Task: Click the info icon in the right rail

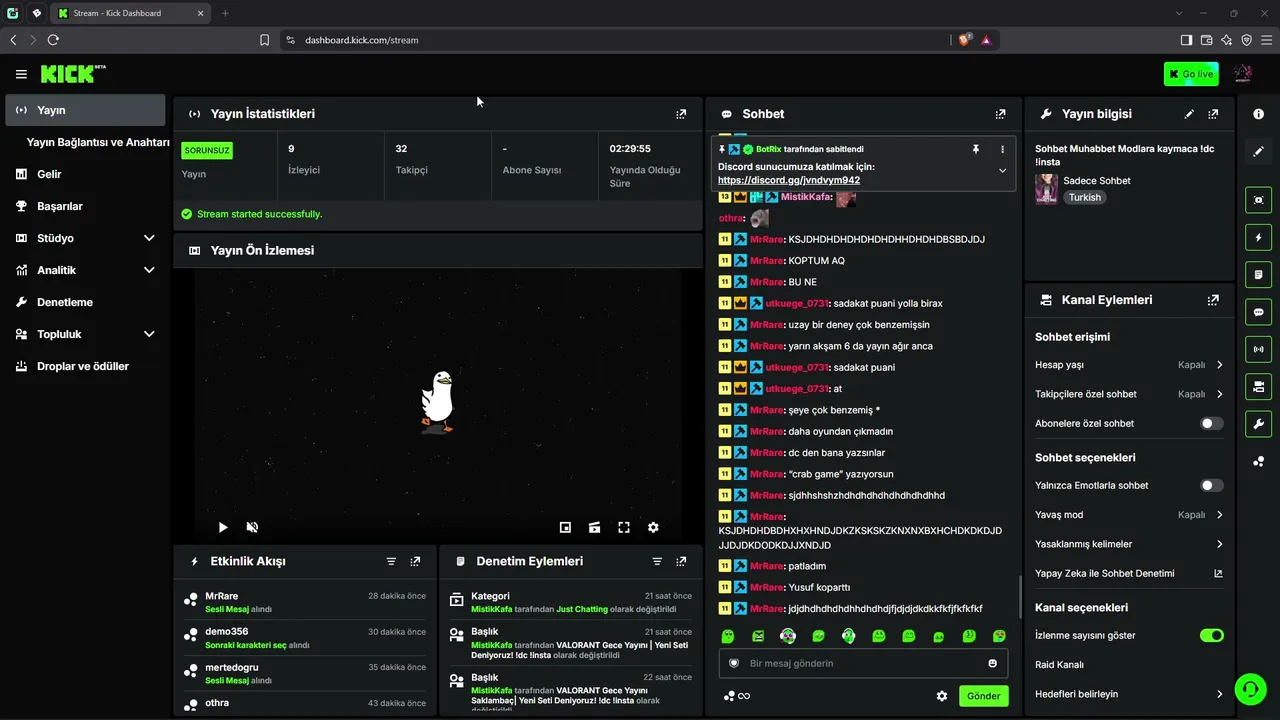Action: 1258,114
